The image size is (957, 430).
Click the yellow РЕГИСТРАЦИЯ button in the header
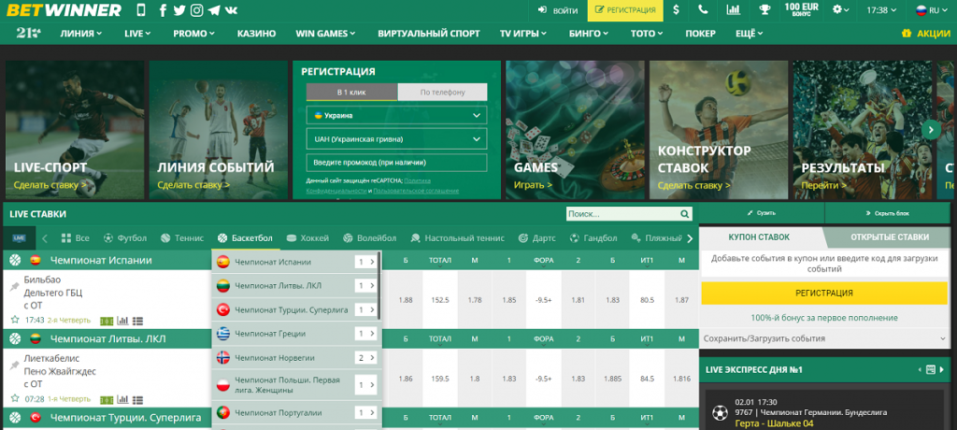625,10
